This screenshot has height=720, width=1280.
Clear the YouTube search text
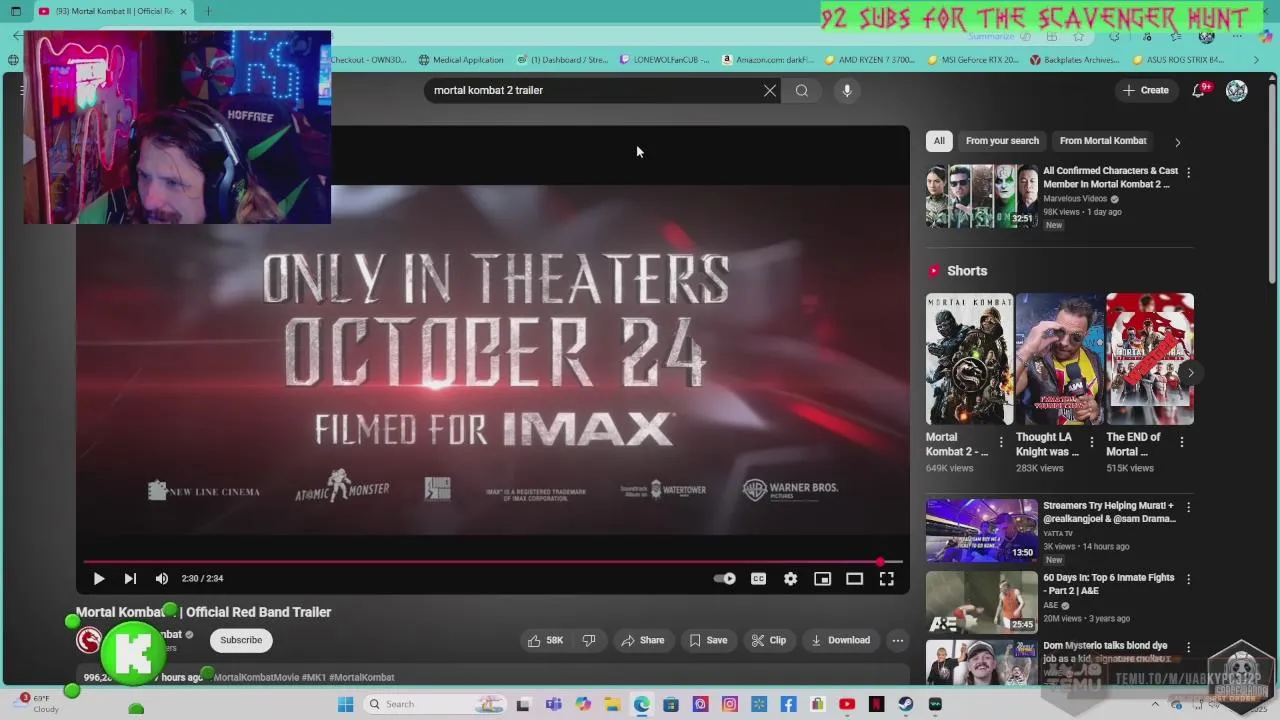(770, 91)
